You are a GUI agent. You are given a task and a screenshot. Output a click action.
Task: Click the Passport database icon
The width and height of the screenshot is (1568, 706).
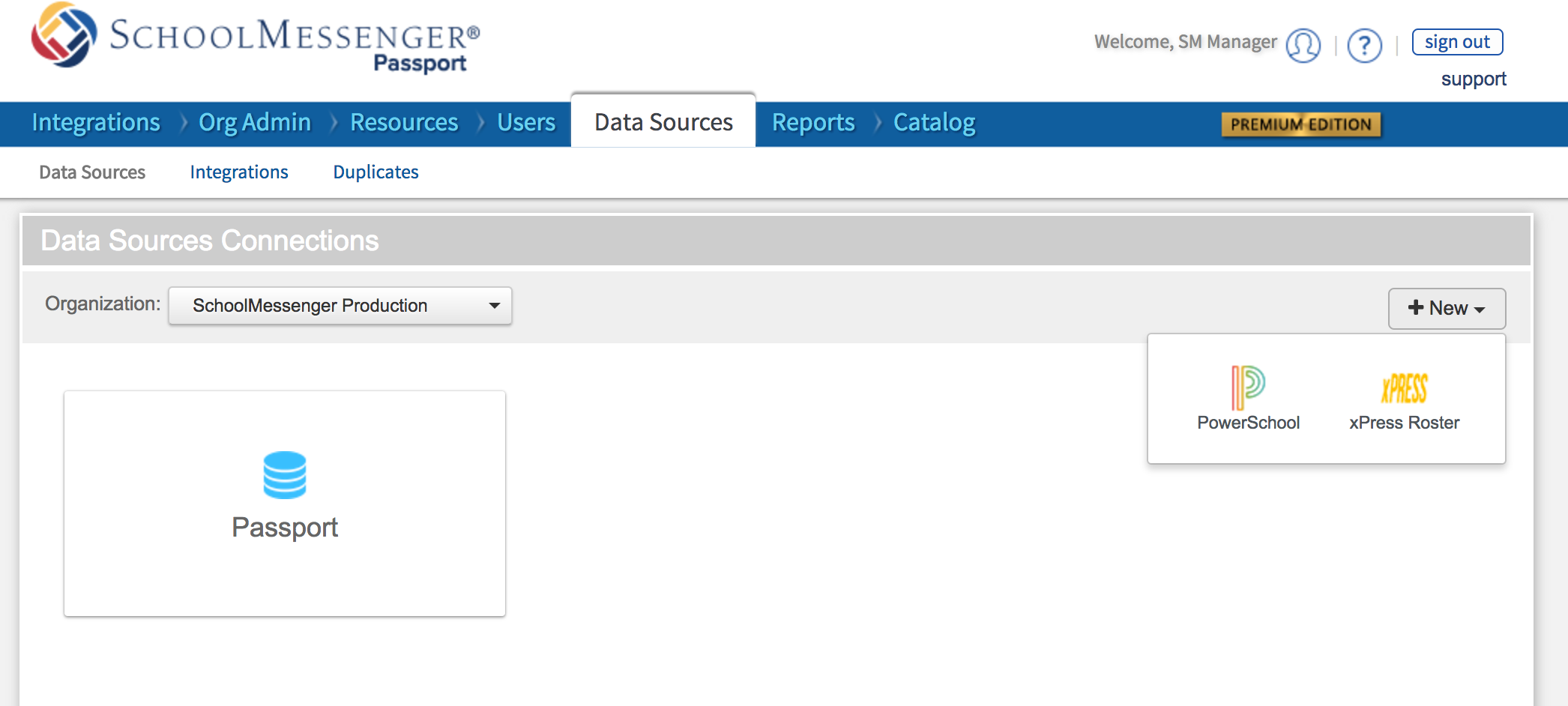(x=285, y=475)
